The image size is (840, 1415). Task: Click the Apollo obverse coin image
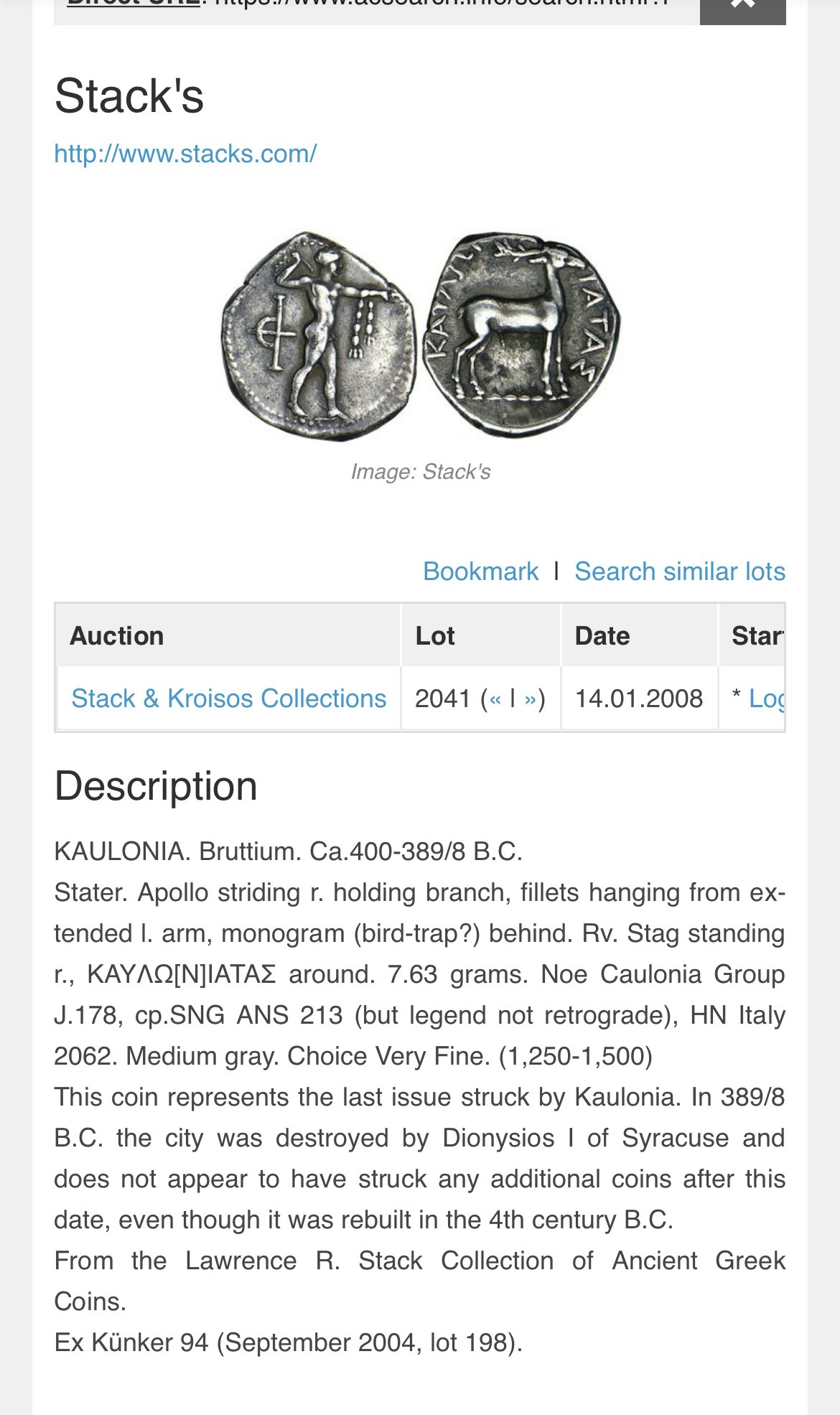(x=319, y=336)
